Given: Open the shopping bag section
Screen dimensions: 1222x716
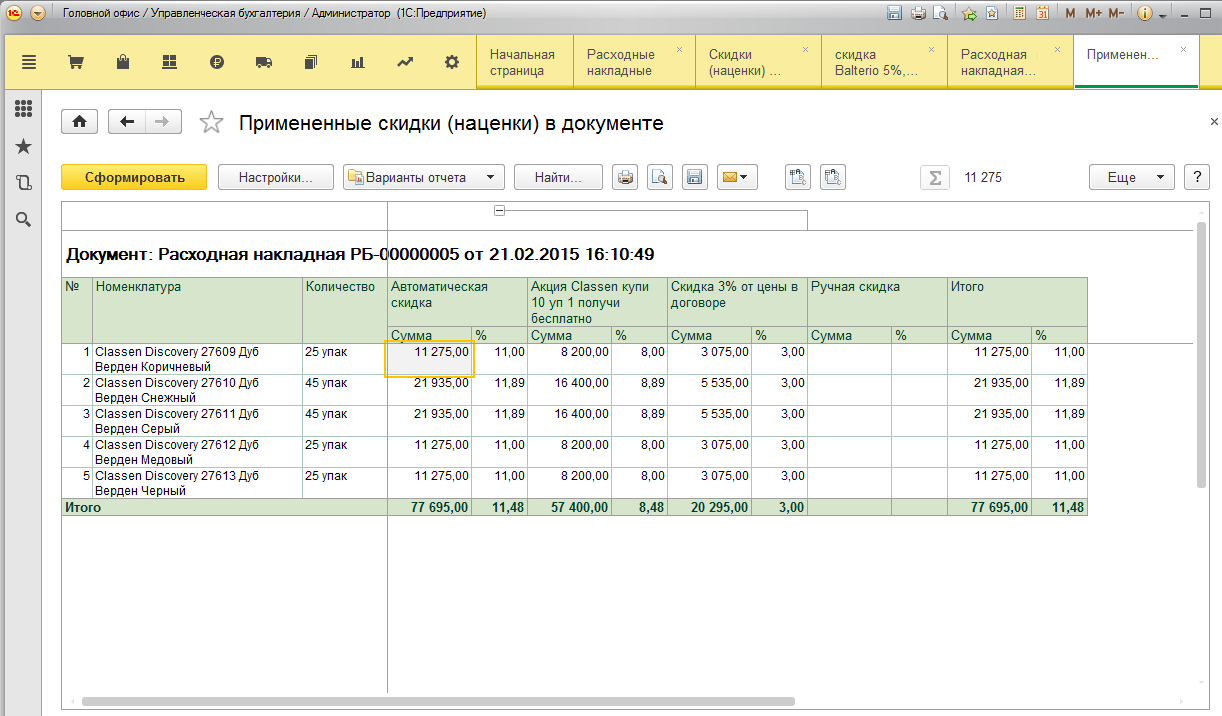Looking at the screenshot, I should (x=123, y=62).
